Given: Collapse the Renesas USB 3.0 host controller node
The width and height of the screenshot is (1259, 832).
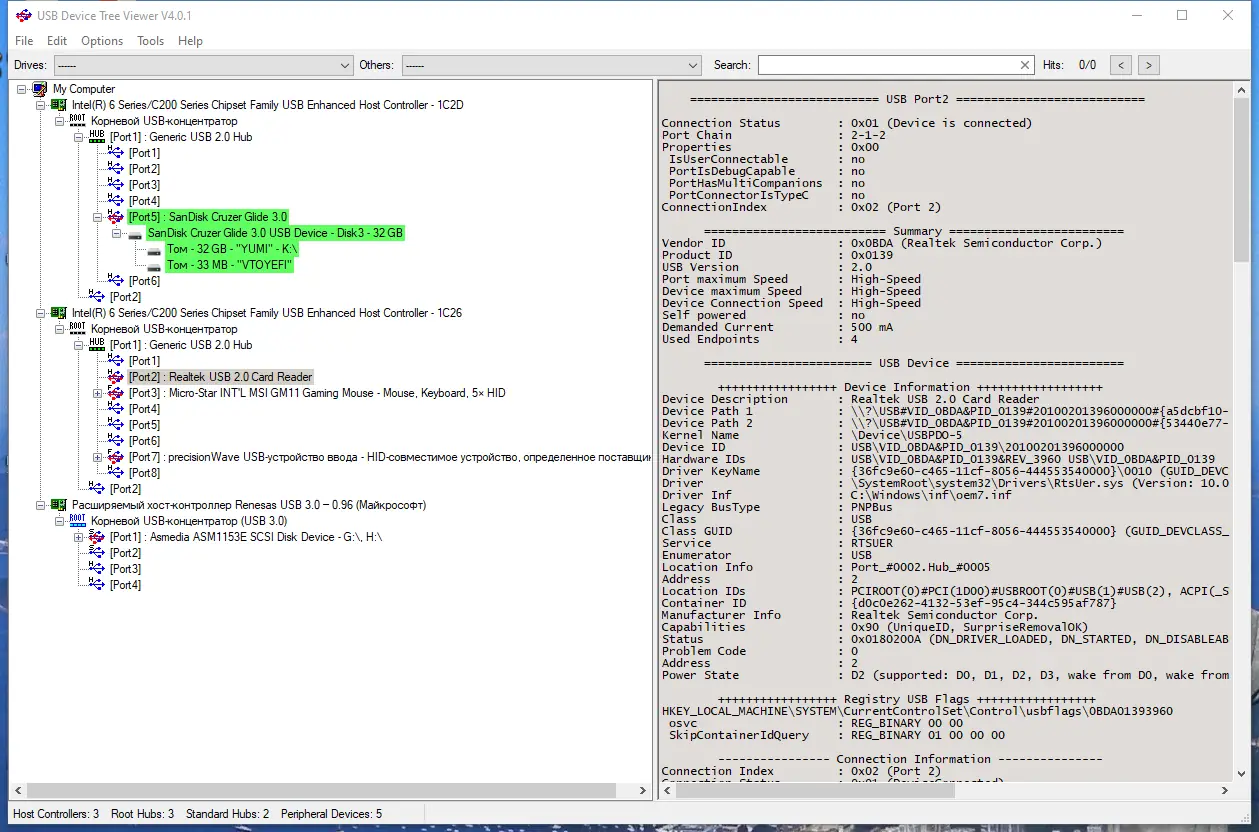Looking at the screenshot, I should (x=41, y=505).
